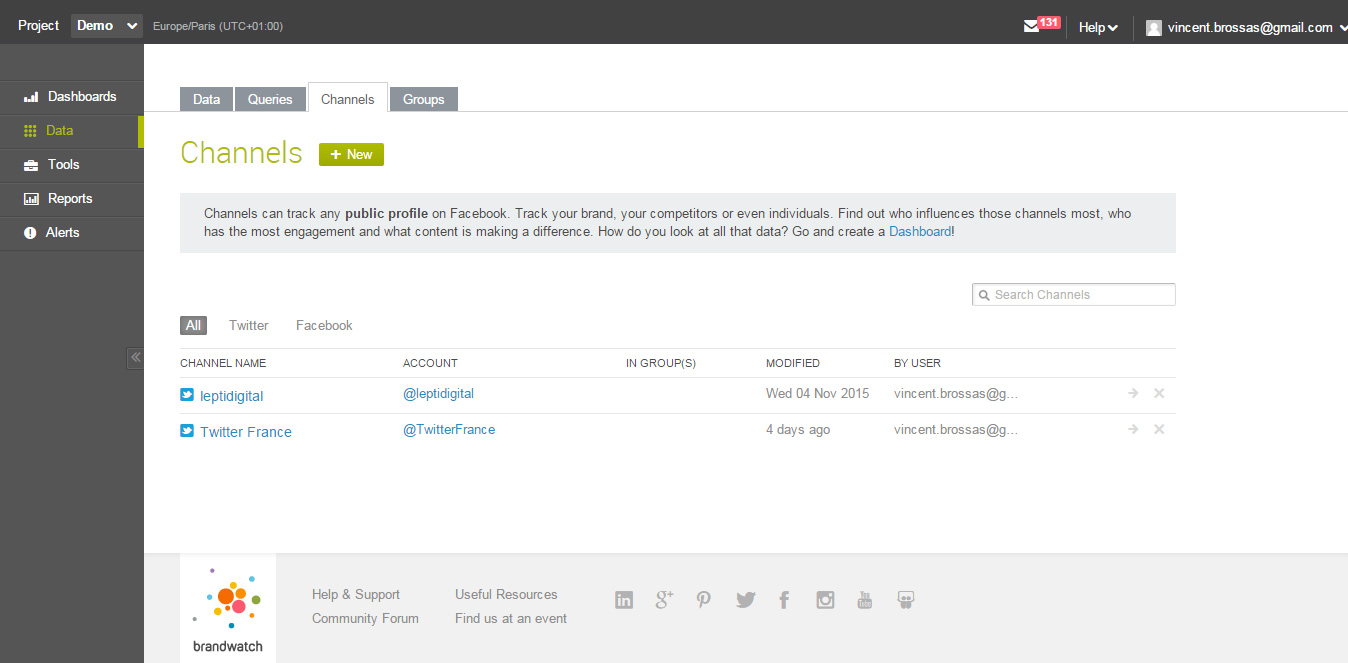Viewport: 1348px width, 663px height.
Task: Open the Twitter France channel name link
Action: 246,432
